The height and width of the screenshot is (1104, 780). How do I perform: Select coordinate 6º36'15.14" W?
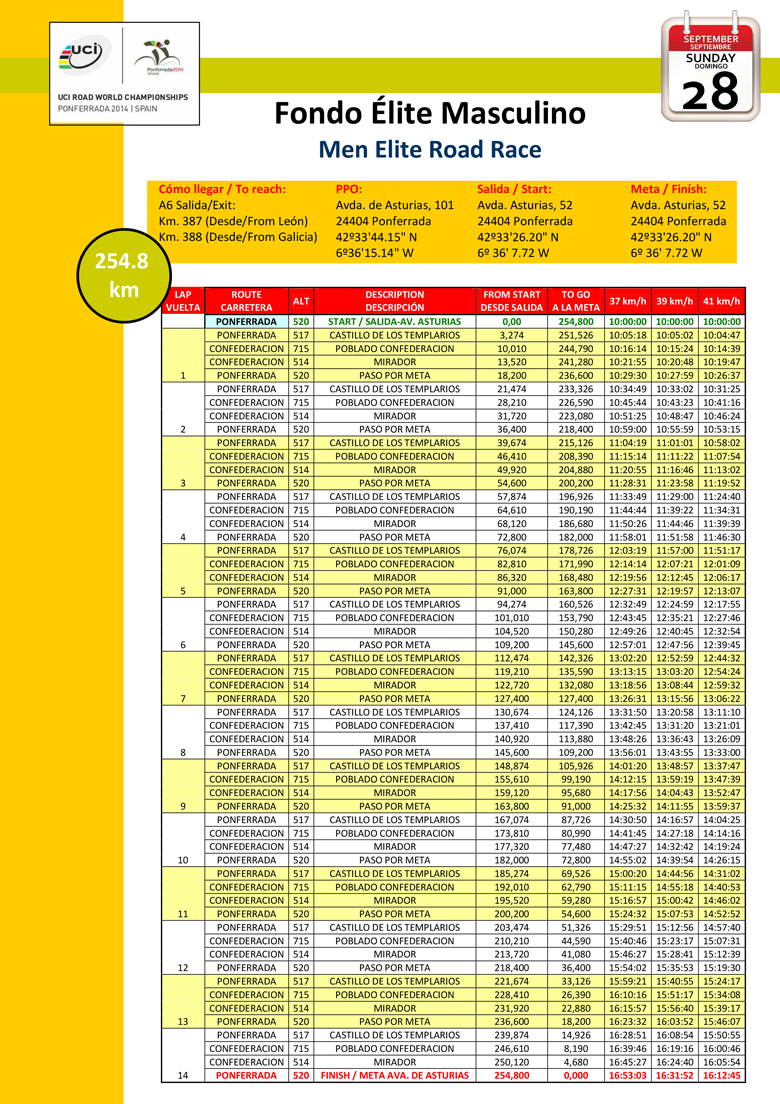tap(375, 253)
